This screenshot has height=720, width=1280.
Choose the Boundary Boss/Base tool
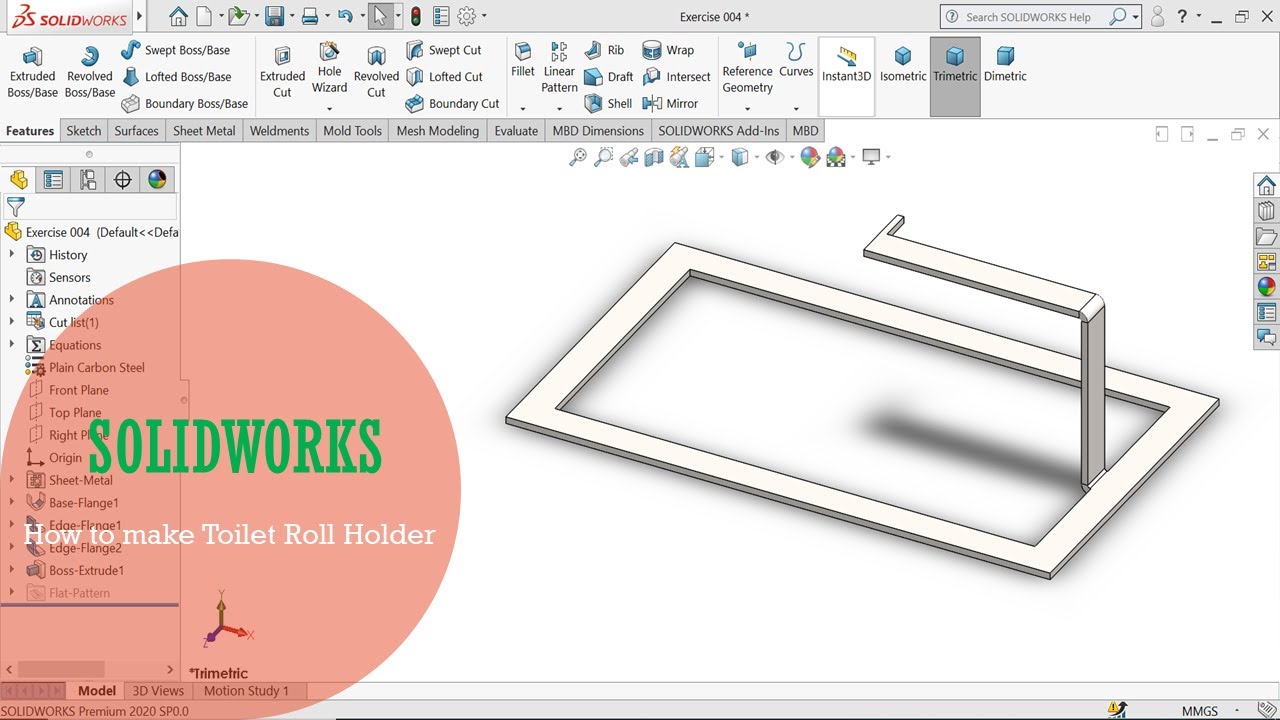pyautogui.click(x=185, y=103)
